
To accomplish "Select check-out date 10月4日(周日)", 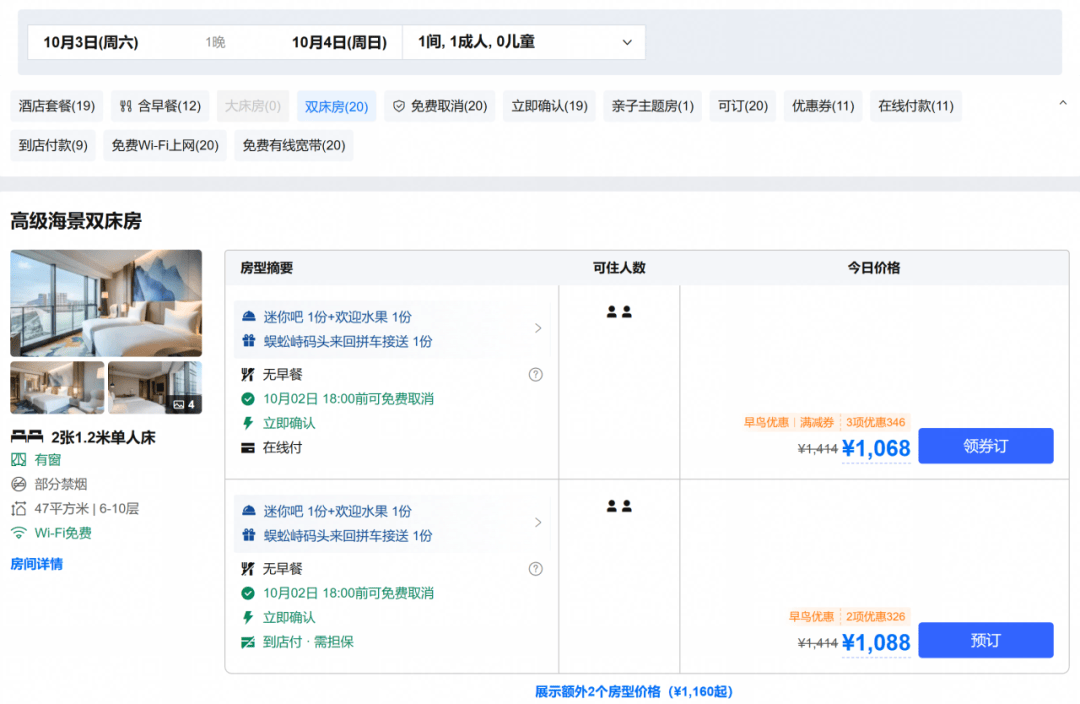I will pyautogui.click(x=339, y=43).
